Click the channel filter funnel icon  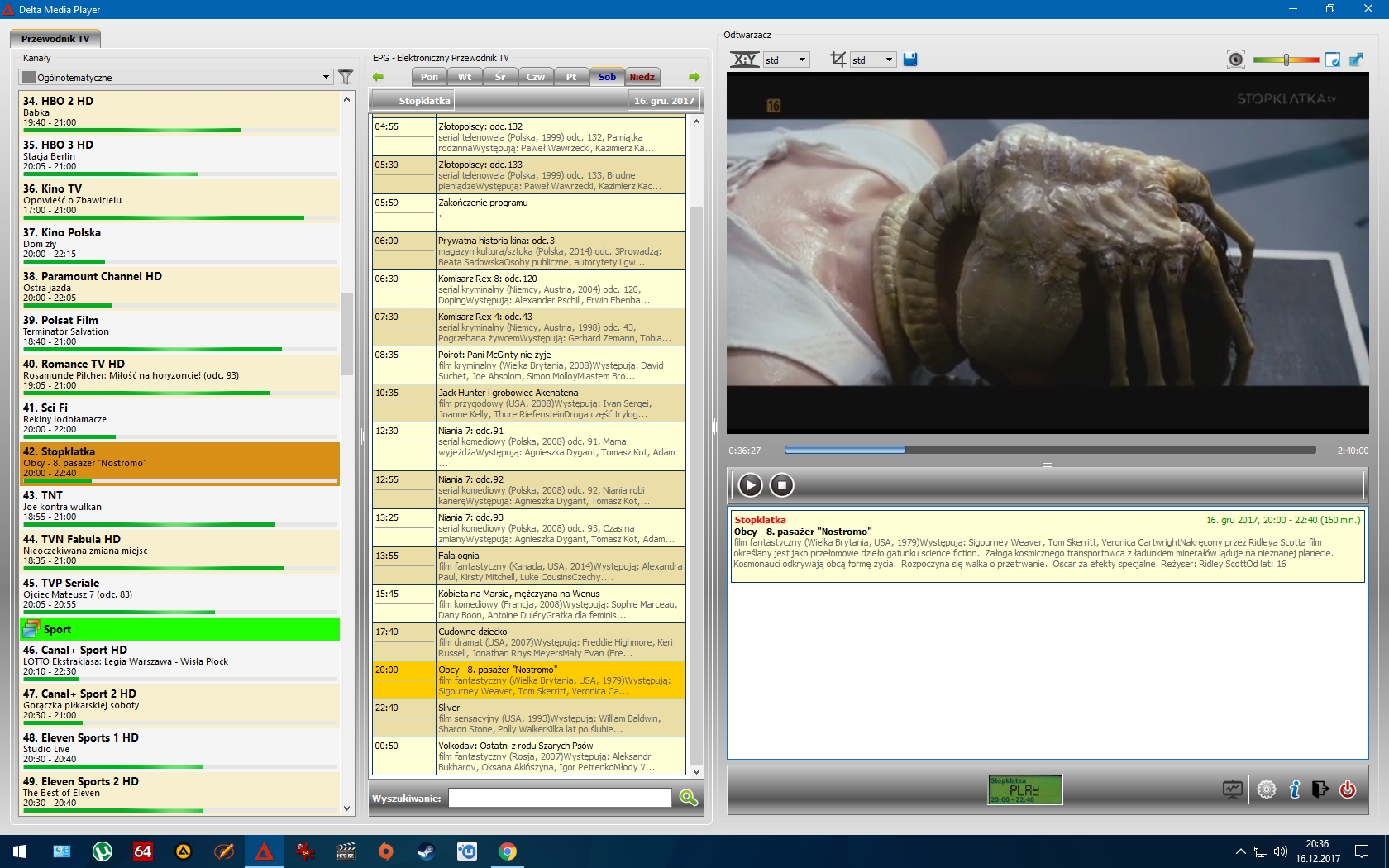tap(346, 77)
